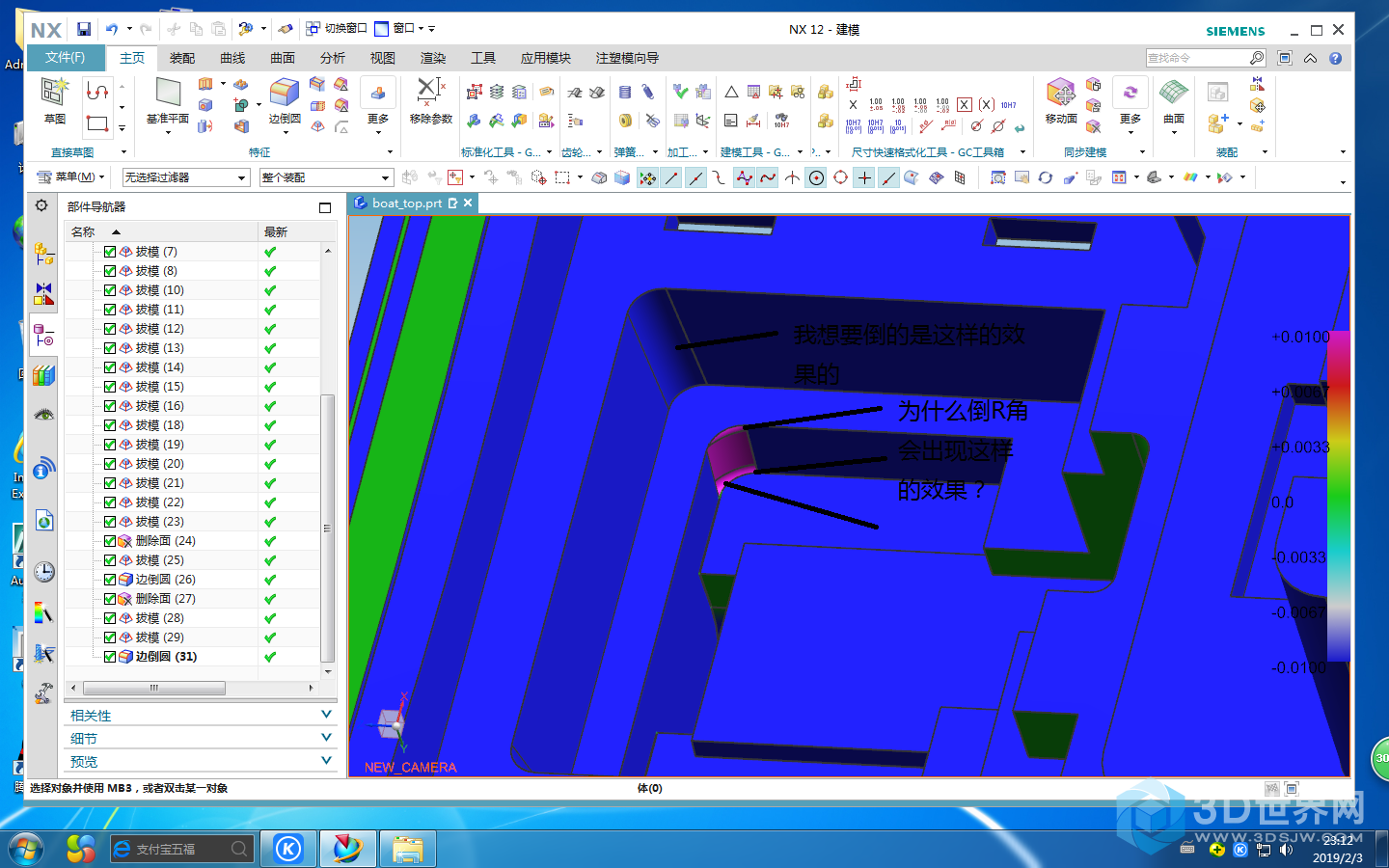
Task: Open the 菜单(M) dropdown
Action: (70, 177)
